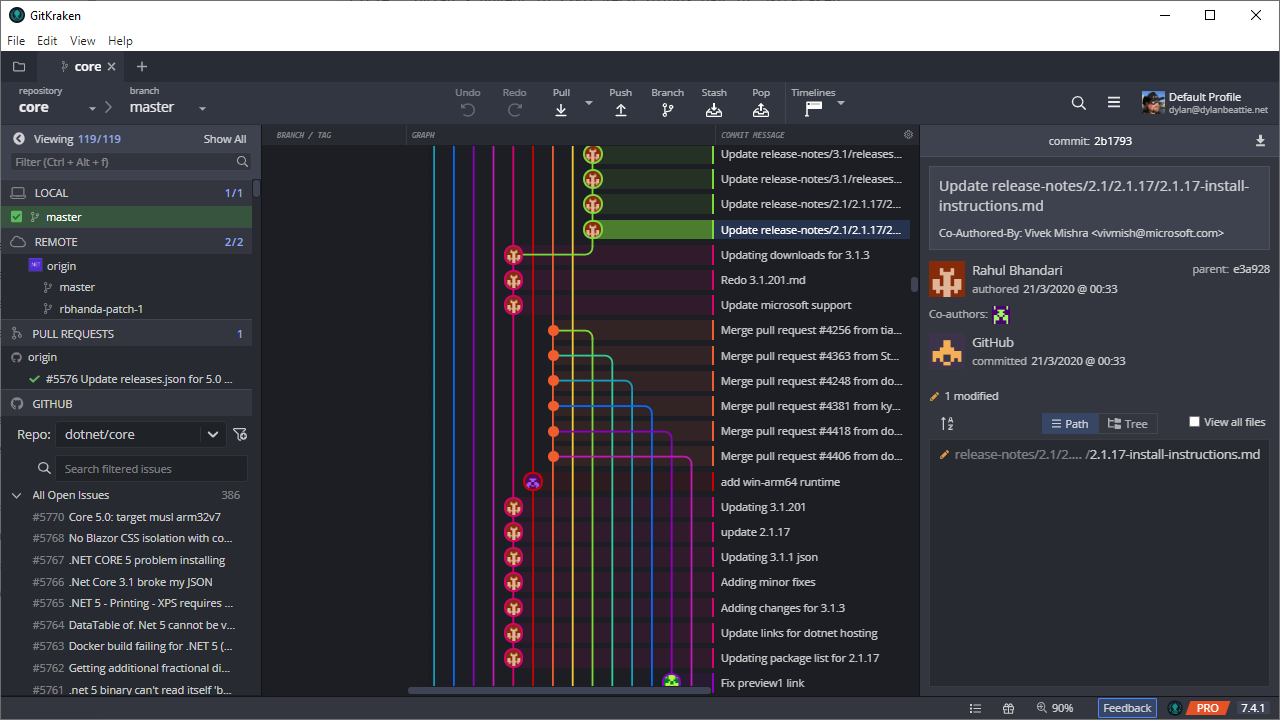The height and width of the screenshot is (720, 1280).
Task: Click the branch filter input field
Action: (x=131, y=161)
